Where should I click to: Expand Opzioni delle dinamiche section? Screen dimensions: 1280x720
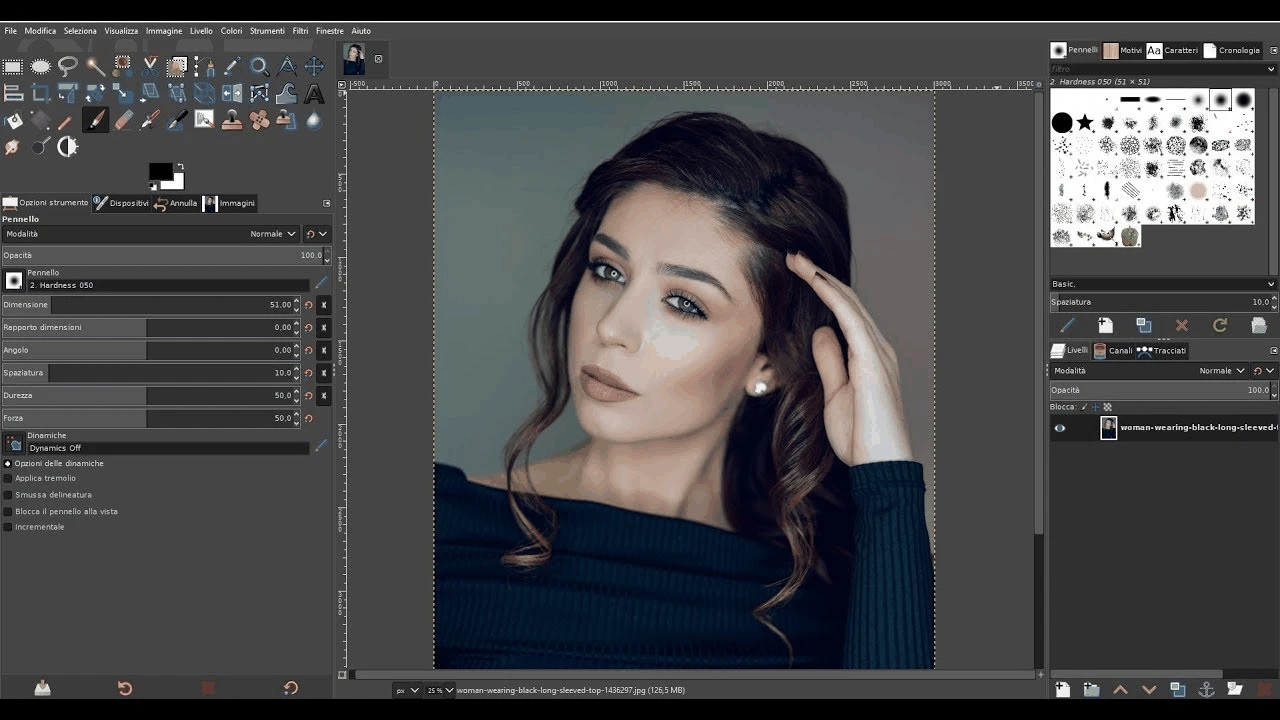tap(8, 464)
